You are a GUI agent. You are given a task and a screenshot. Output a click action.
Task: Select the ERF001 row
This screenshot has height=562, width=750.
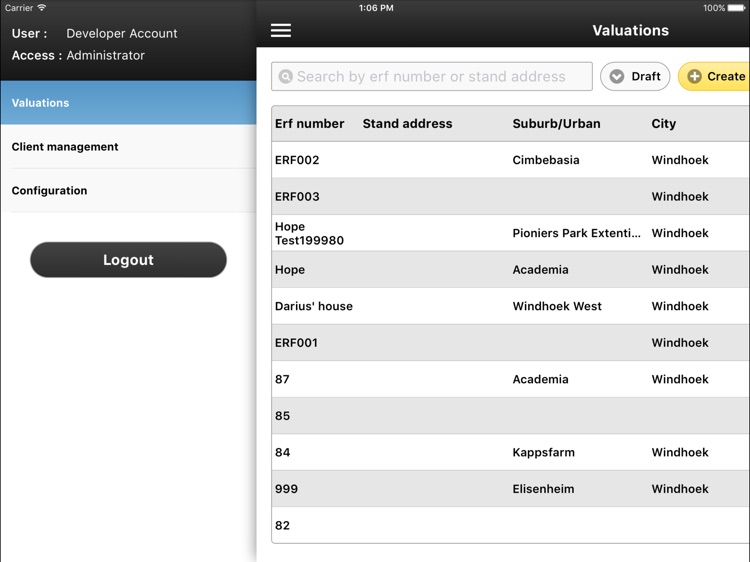(510, 342)
